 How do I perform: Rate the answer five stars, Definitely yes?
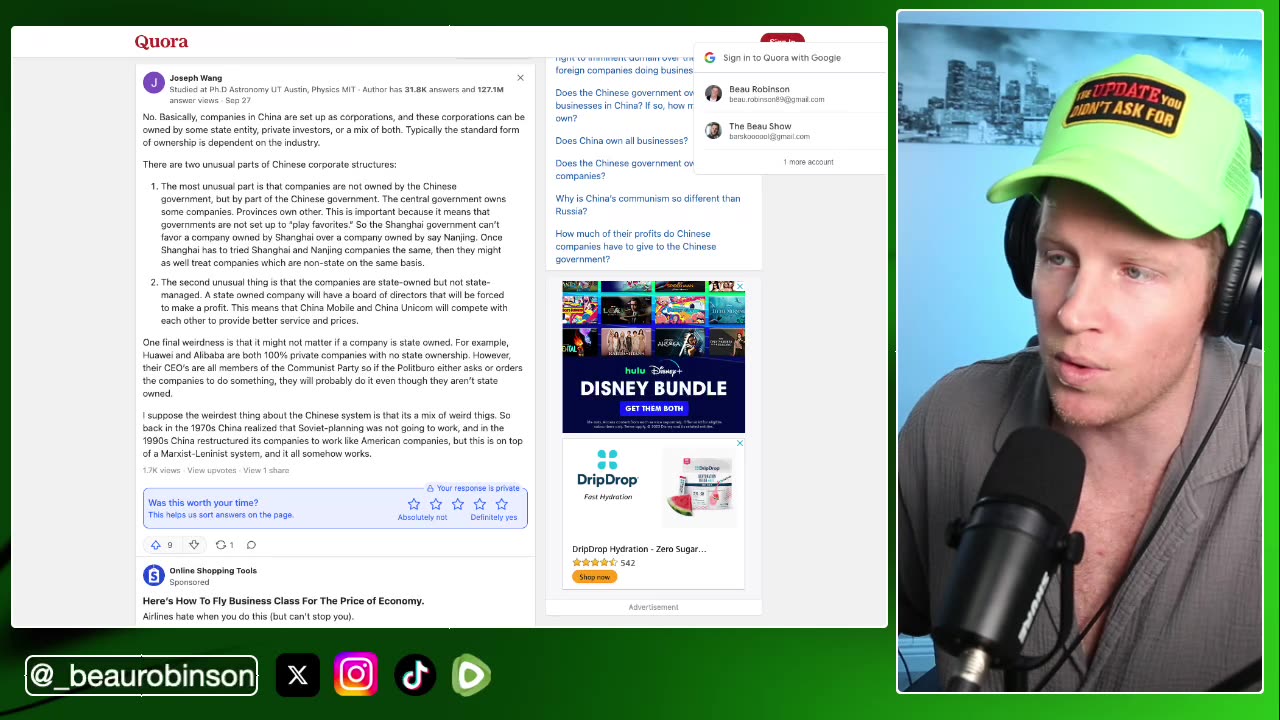[502, 504]
